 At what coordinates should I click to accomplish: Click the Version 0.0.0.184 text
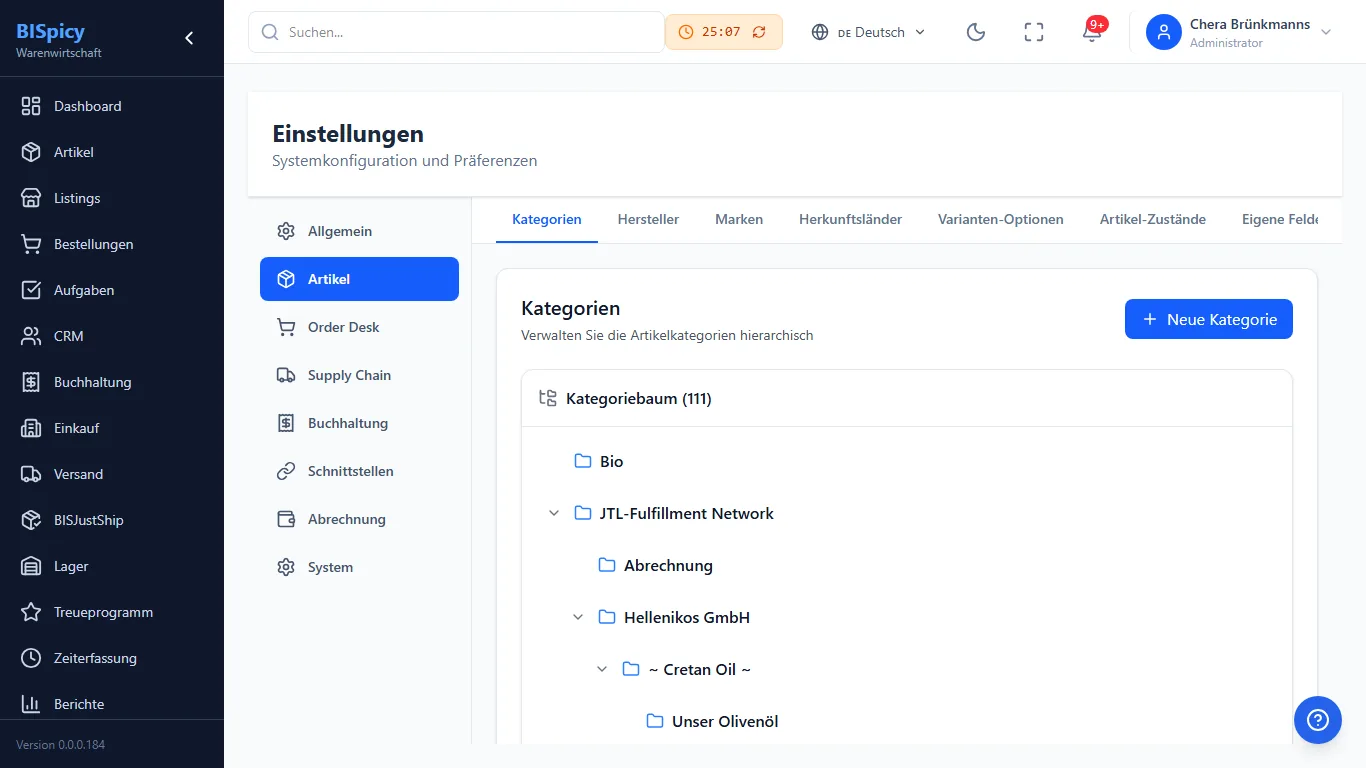pos(60,745)
